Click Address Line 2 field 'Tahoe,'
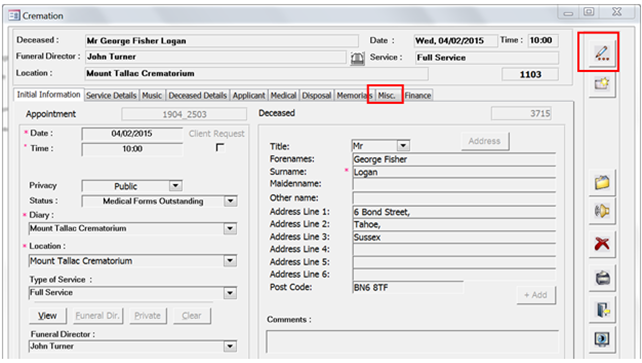 (454, 224)
